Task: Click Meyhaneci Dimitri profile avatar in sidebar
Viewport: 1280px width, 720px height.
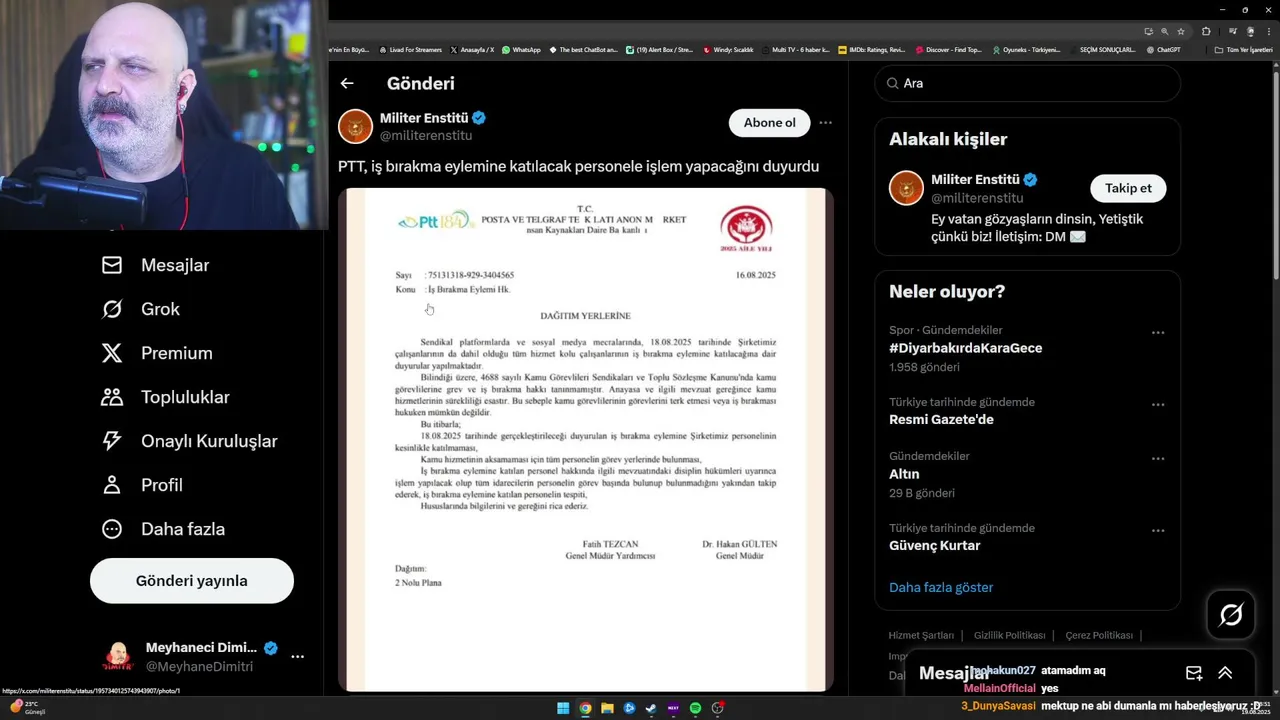Action: pyautogui.click(x=118, y=657)
